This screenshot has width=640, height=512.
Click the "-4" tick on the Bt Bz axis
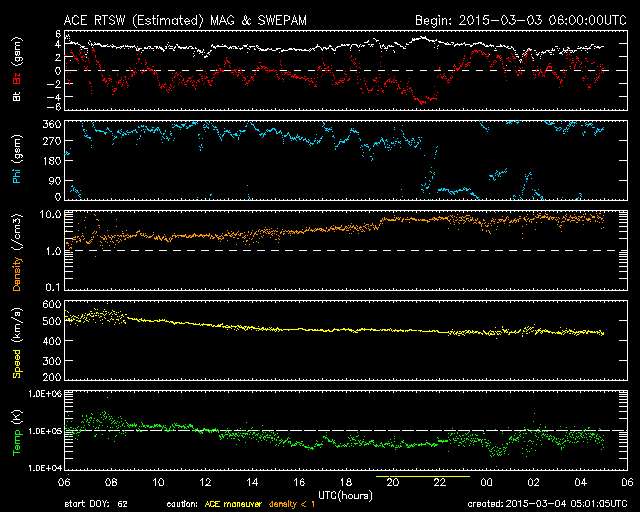(54, 97)
